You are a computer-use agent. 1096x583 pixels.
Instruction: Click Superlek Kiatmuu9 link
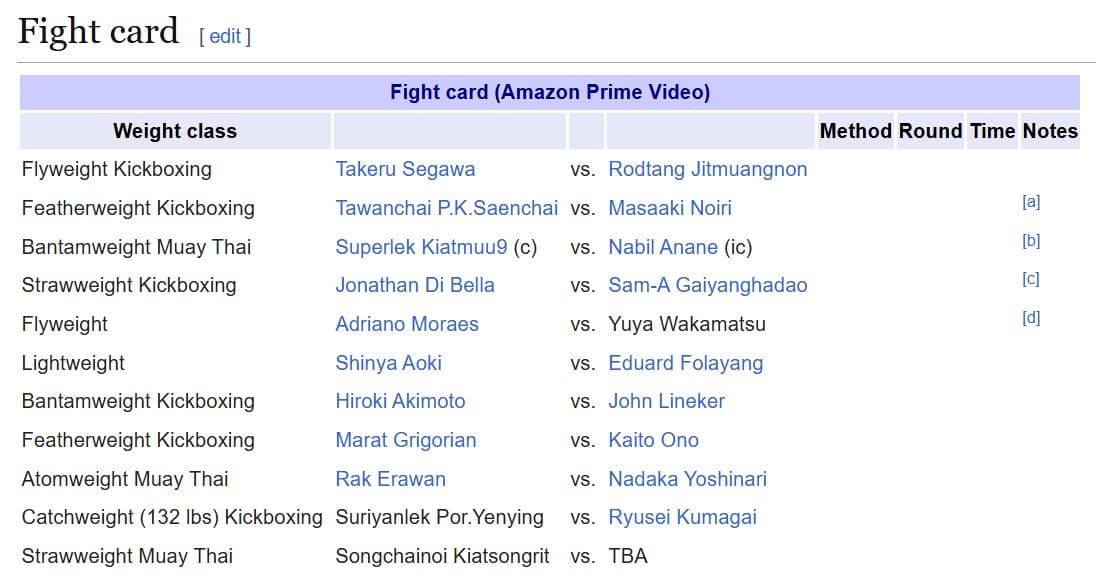(421, 247)
